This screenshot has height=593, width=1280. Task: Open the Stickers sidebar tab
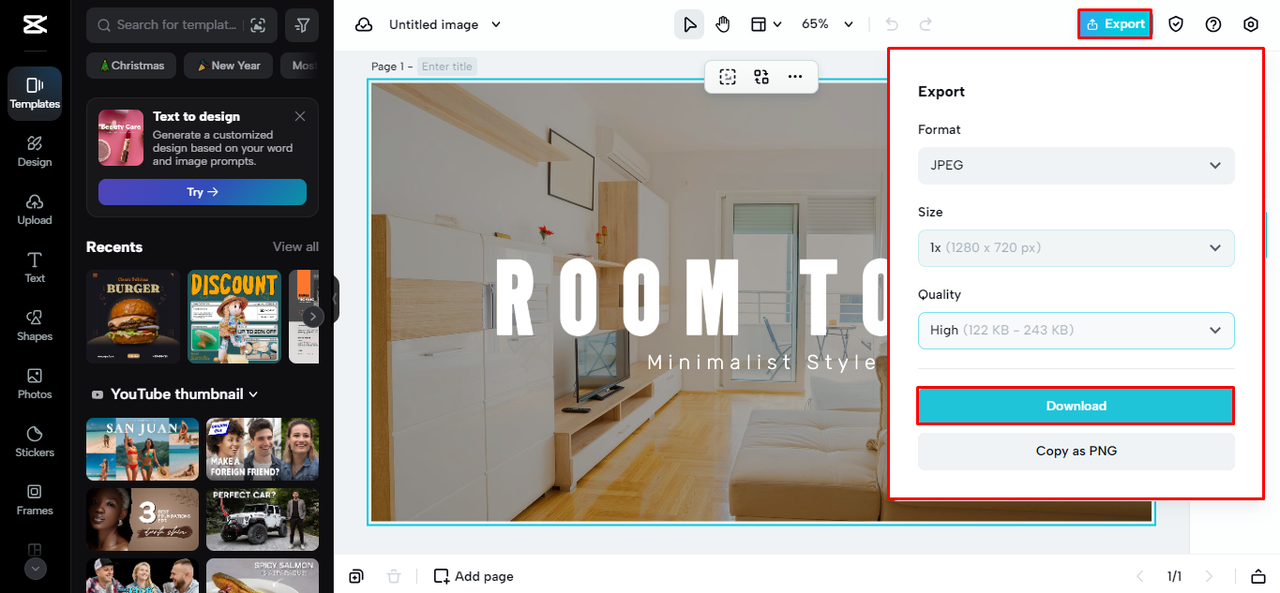click(x=35, y=442)
